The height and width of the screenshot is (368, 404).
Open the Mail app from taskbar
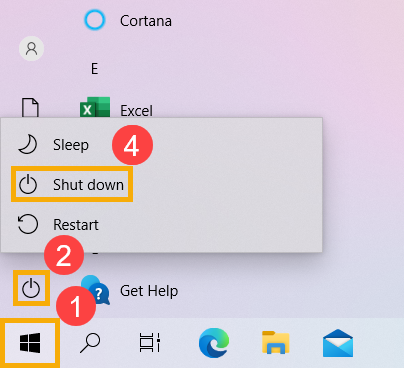tap(338, 343)
